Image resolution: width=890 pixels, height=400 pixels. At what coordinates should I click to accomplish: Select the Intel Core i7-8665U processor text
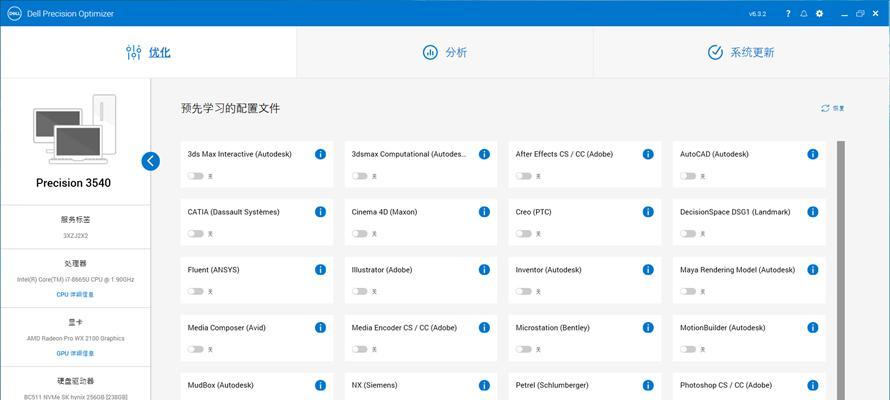click(x=75, y=280)
